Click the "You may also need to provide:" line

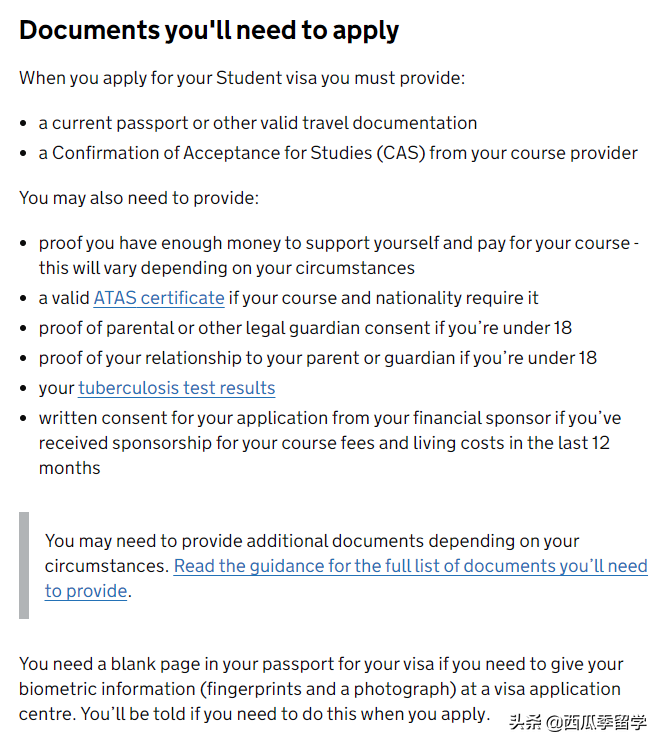coord(139,198)
